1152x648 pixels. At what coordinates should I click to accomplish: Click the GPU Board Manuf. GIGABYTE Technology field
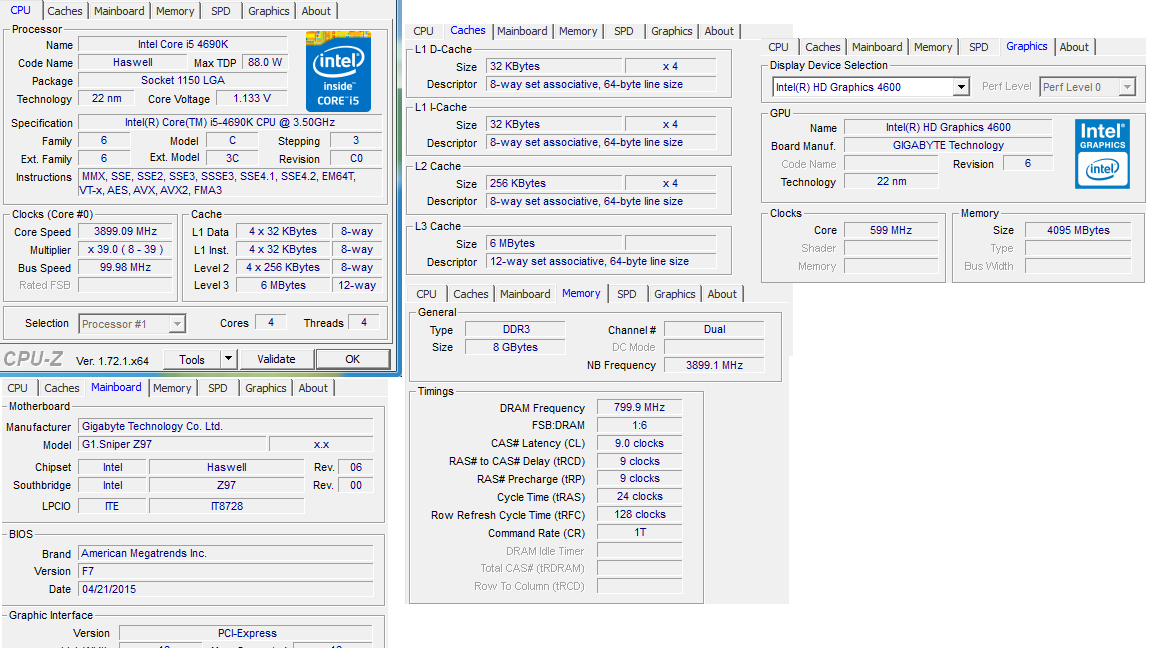point(948,145)
